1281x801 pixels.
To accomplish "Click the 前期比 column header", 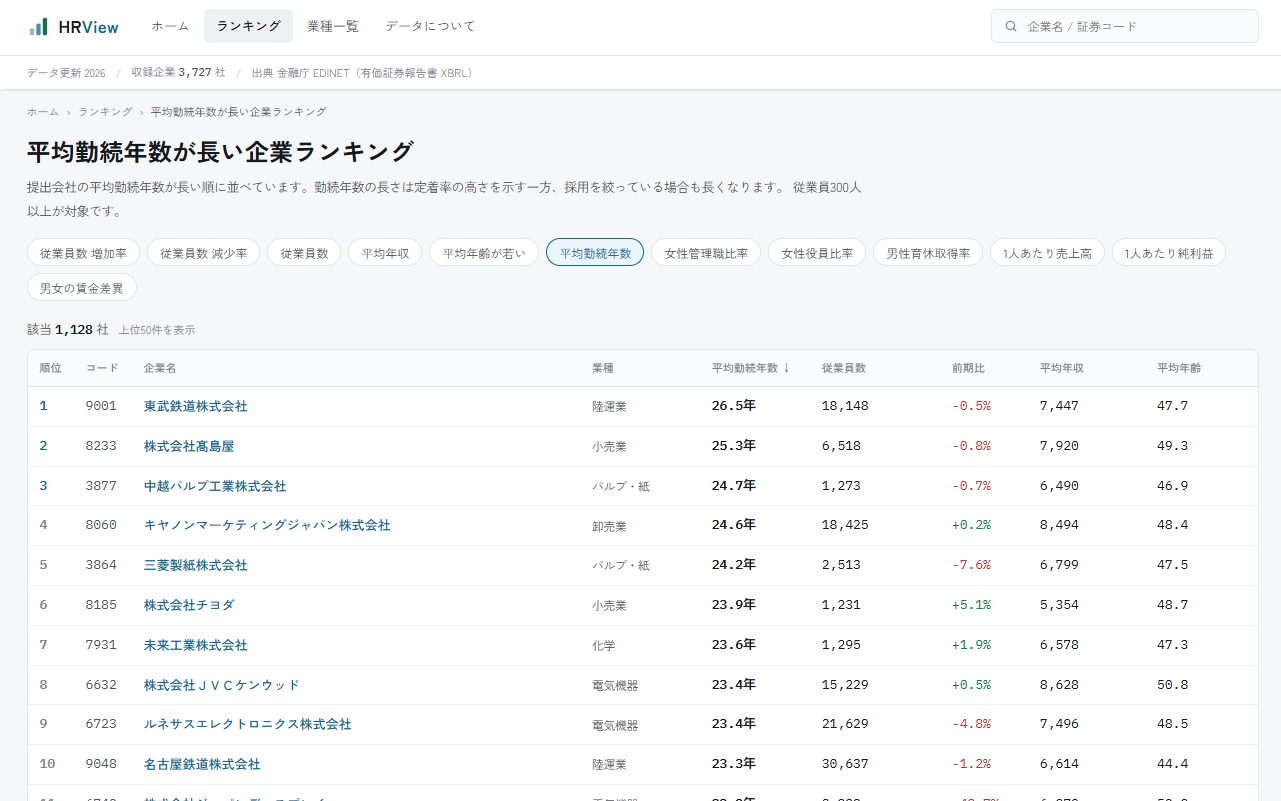I will pyautogui.click(x=968, y=368).
